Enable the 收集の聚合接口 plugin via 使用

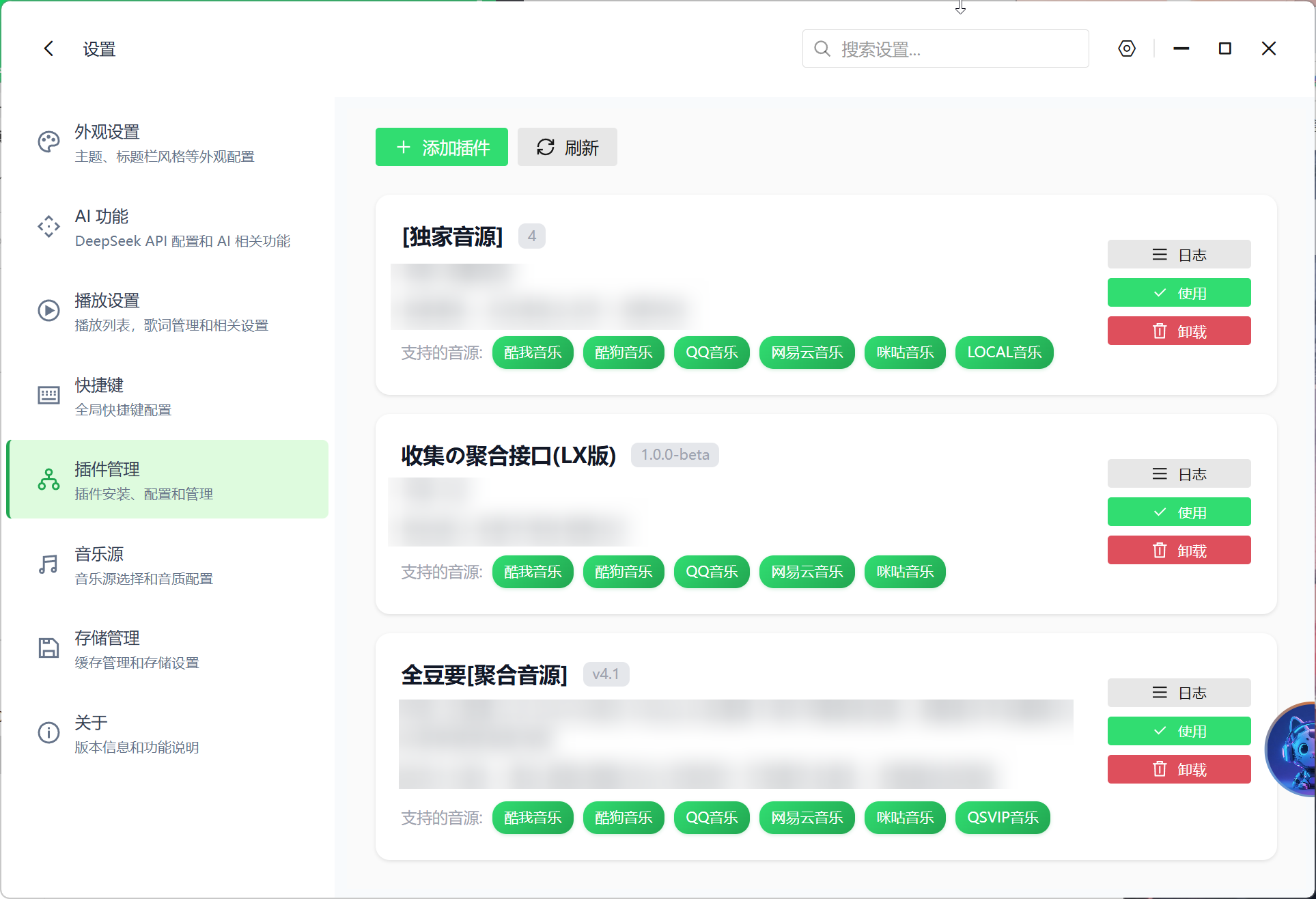point(1179,511)
